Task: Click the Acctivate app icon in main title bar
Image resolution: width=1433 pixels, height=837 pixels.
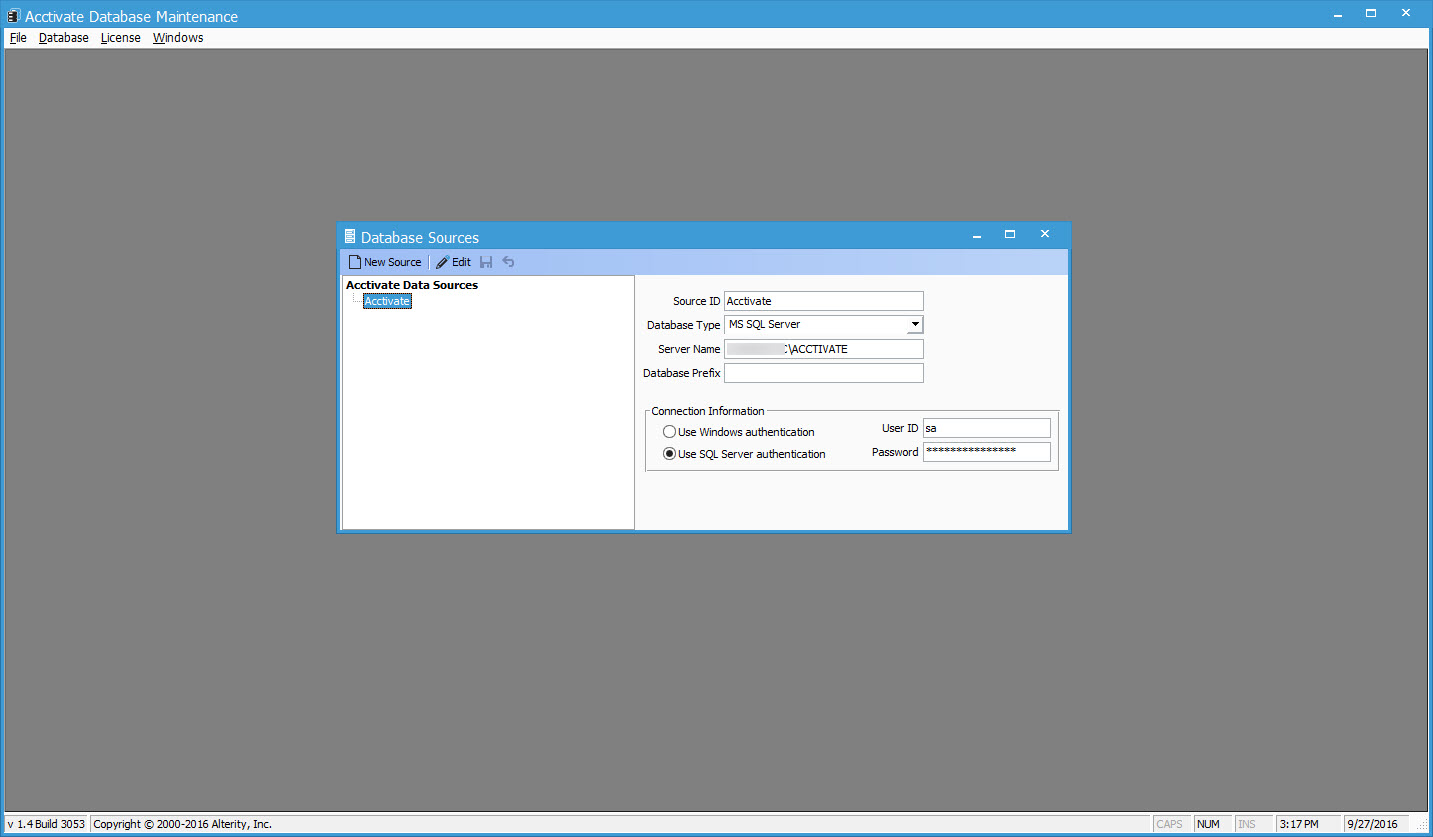Action: point(13,16)
